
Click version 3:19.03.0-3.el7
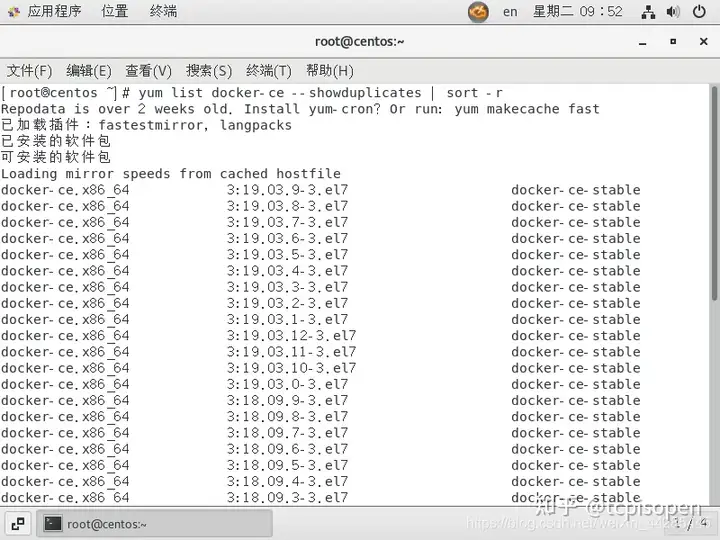pyautogui.click(x=287, y=384)
